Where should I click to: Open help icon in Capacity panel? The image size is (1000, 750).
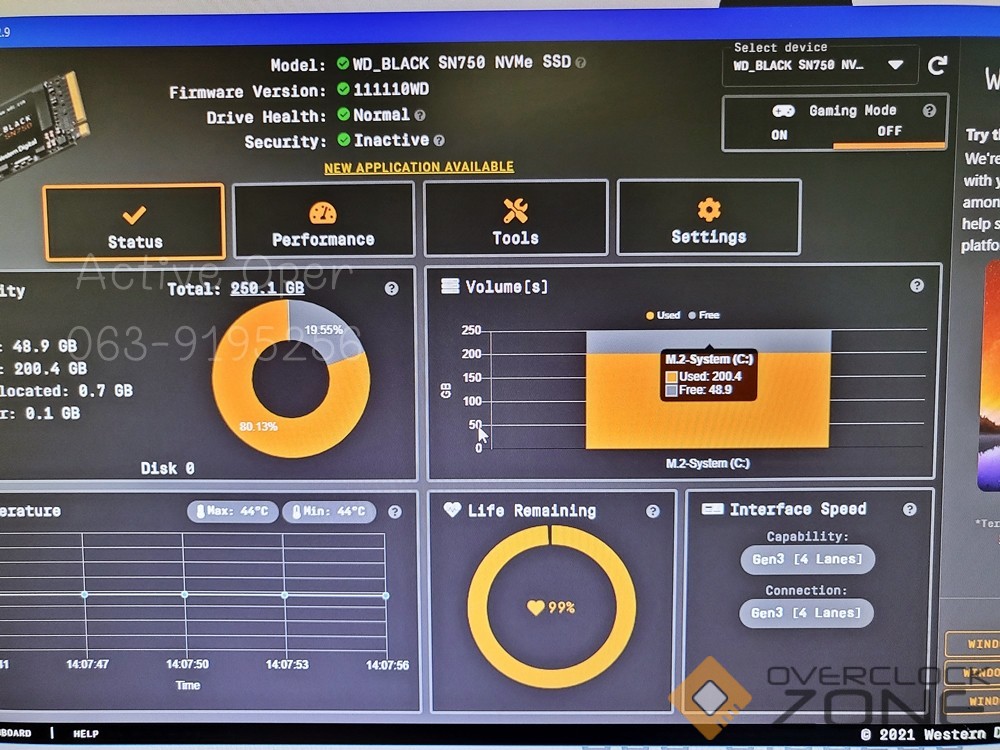coord(392,288)
